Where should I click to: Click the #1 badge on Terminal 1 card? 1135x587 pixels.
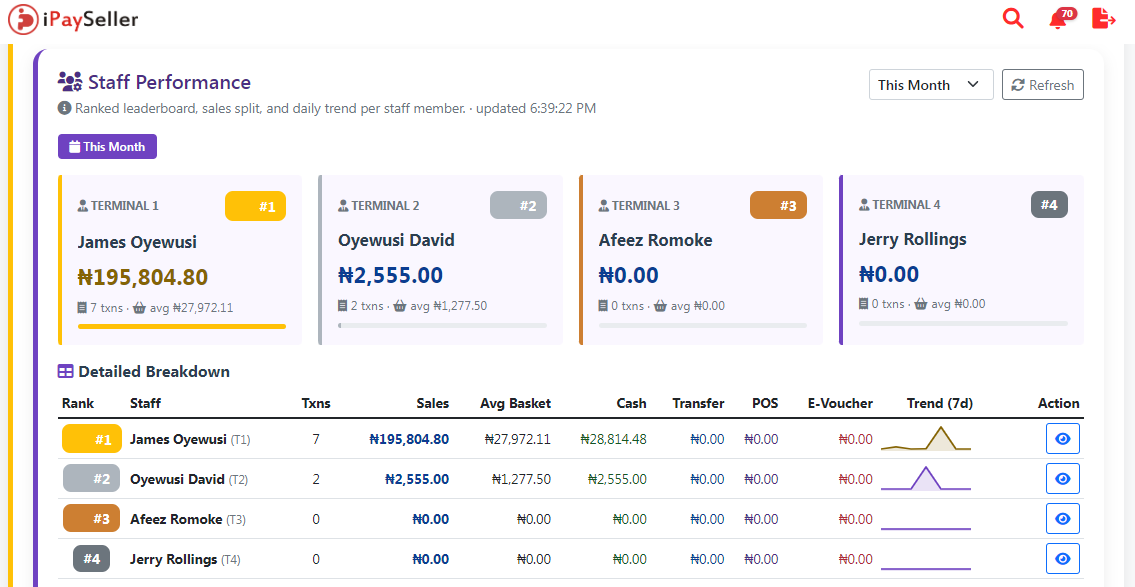point(256,206)
